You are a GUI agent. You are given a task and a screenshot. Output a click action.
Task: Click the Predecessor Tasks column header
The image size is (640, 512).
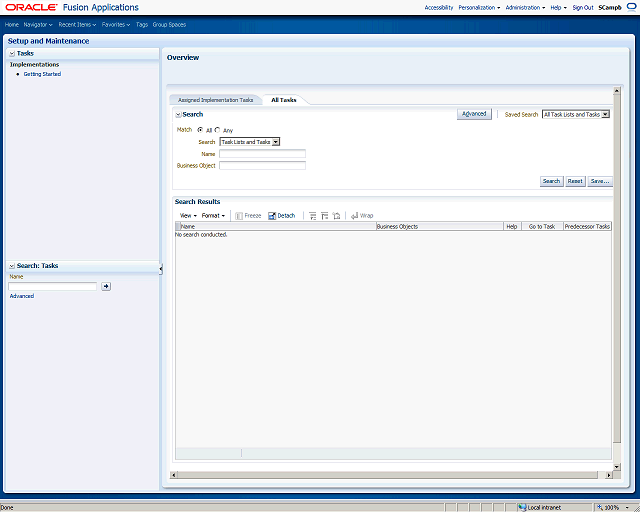(587, 226)
